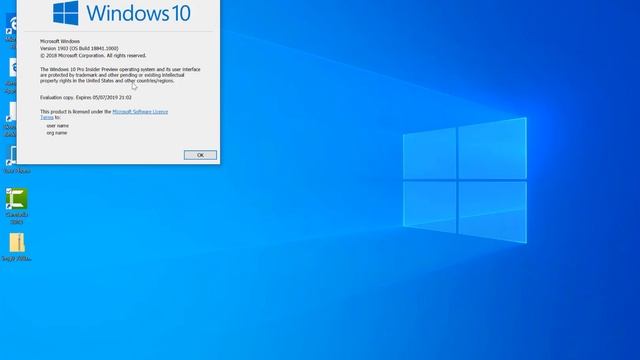Click the Windows 10 logo in the dialog

pos(122,13)
